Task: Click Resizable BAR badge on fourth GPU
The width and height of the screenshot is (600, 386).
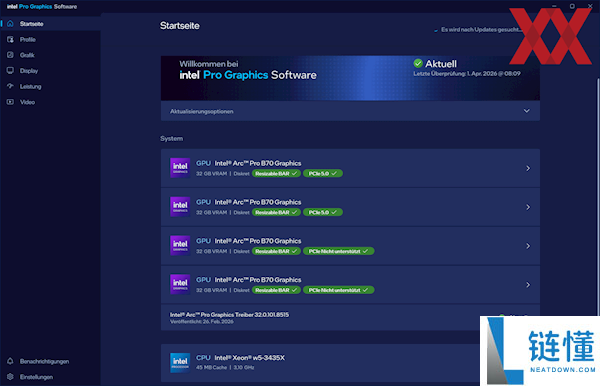Action: click(x=276, y=290)
